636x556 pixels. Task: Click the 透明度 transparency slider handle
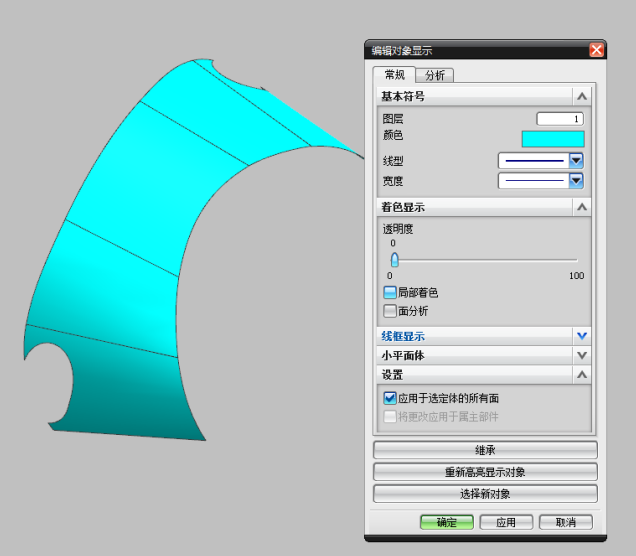pos(394,260)
